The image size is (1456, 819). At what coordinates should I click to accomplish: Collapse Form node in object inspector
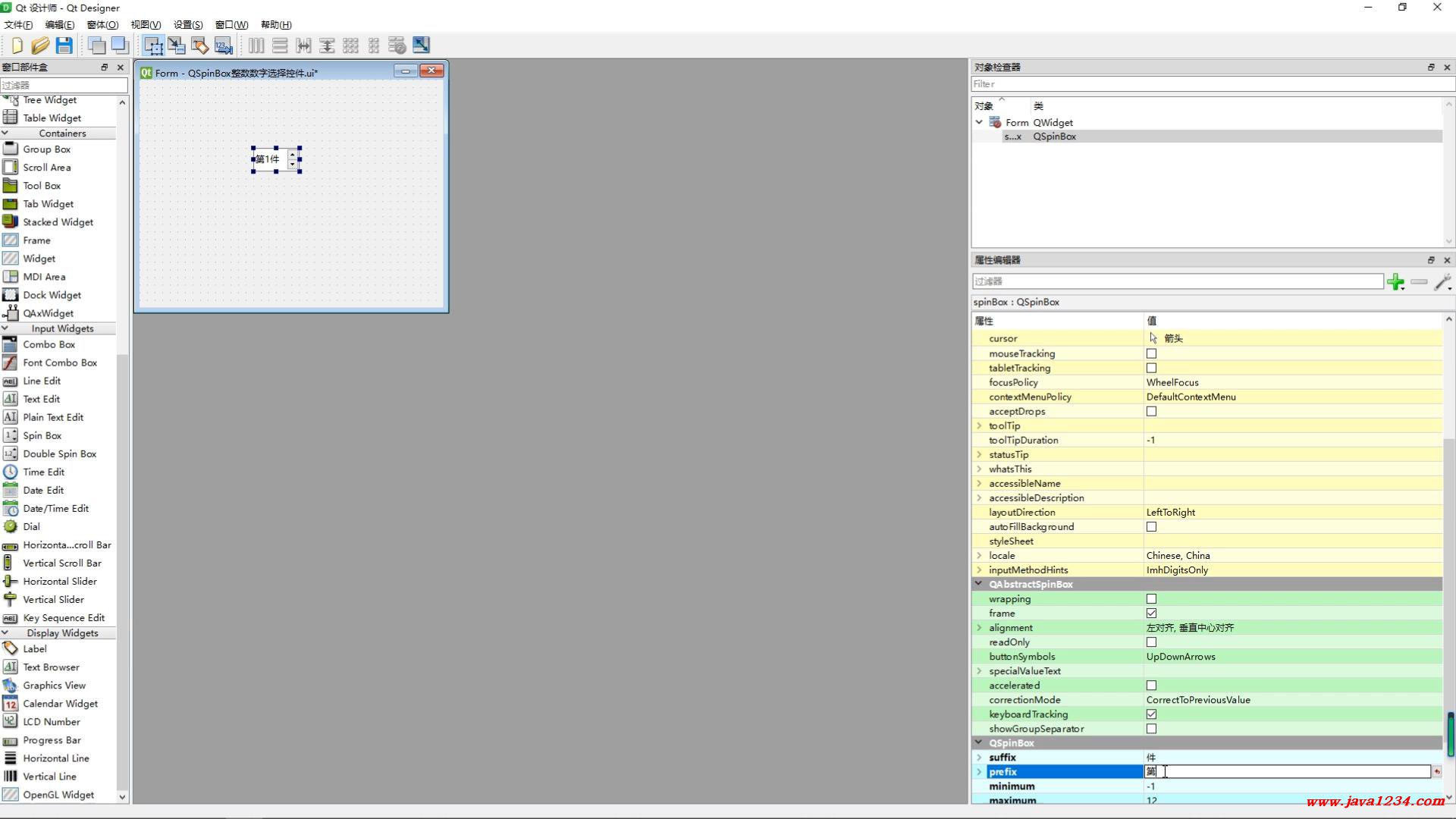click(979, 122)
